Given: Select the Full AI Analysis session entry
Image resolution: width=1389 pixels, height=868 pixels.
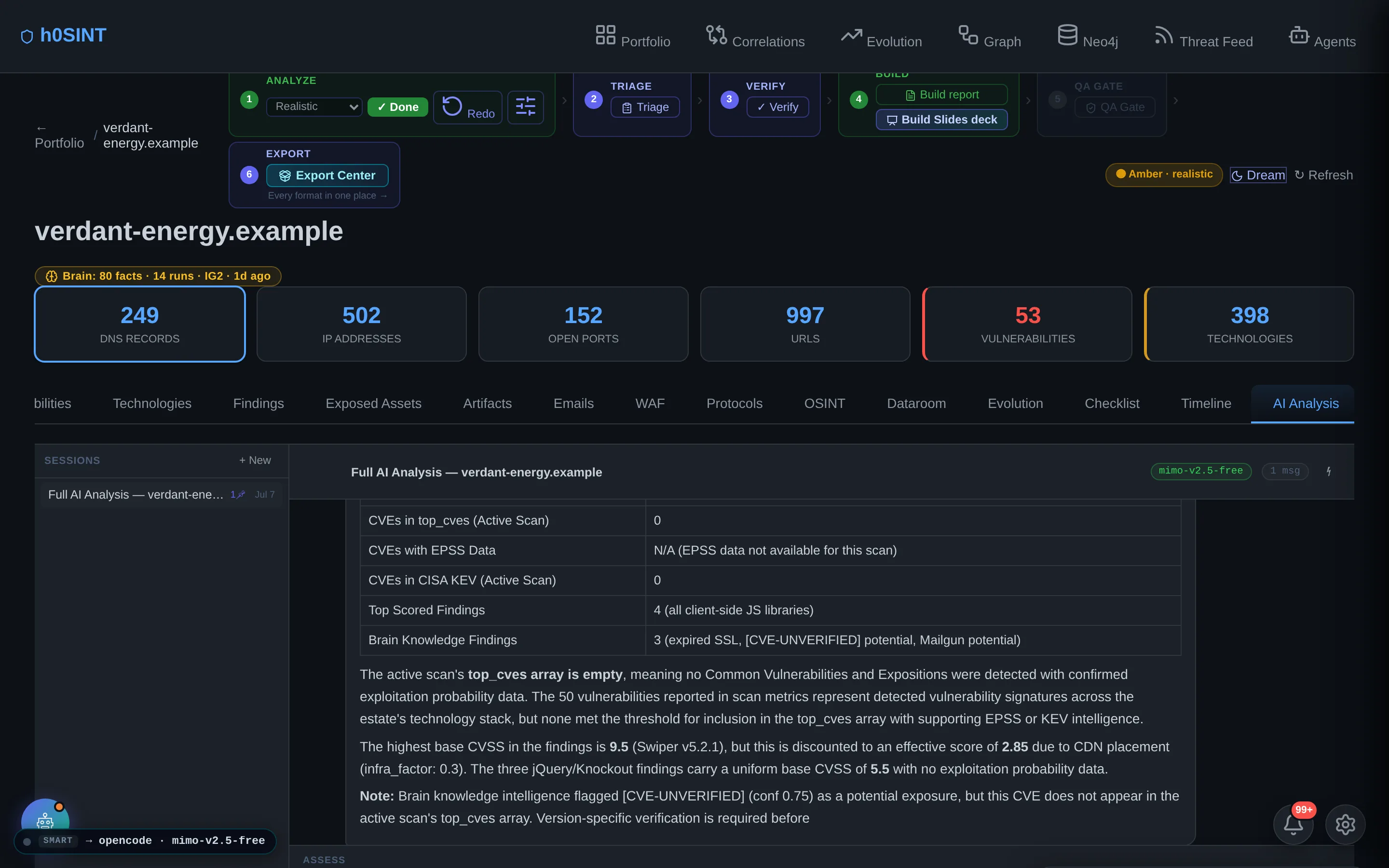Looking at the screenshot, I should pos(161,494).
